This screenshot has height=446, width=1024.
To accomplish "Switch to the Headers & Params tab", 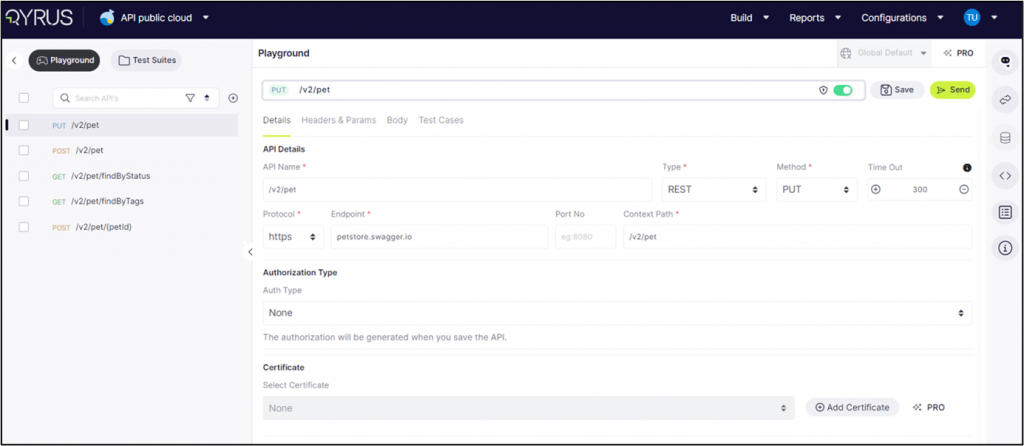I will 338,120.
